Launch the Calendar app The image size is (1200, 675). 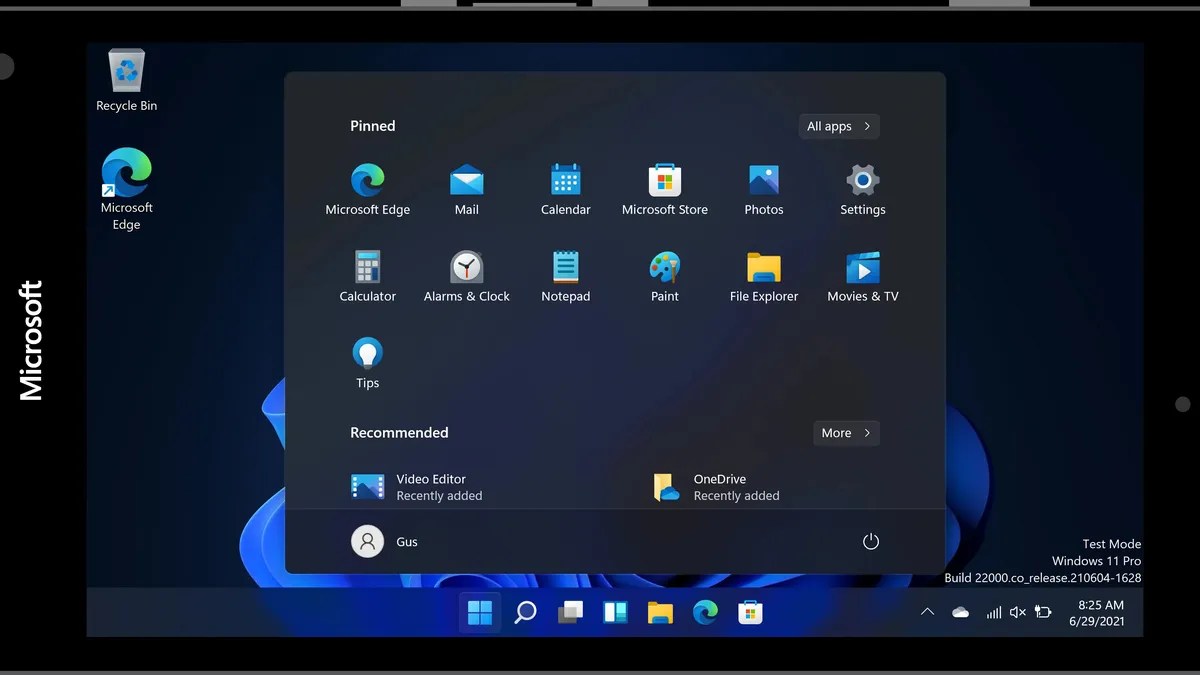[x=565, y=190]
